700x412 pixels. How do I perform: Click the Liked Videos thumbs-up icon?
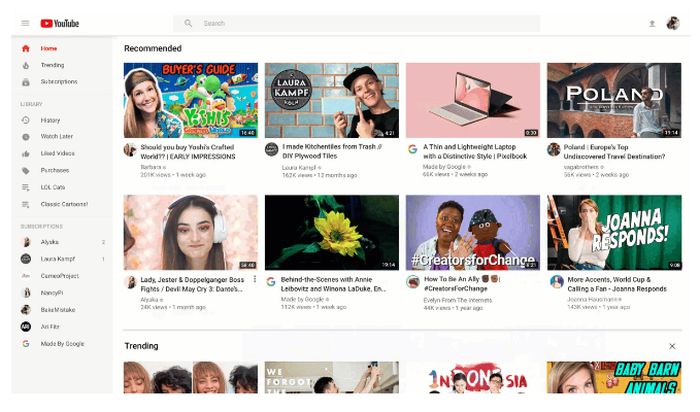point(26,154)
